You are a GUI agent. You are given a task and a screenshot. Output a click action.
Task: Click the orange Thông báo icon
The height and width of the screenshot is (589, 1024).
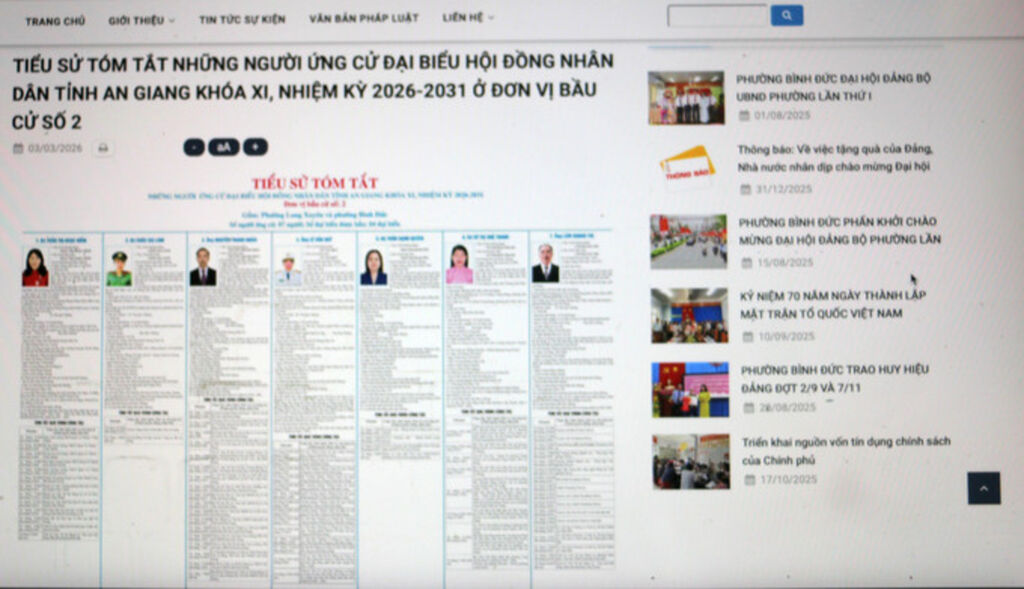click(x=687, y=169)
